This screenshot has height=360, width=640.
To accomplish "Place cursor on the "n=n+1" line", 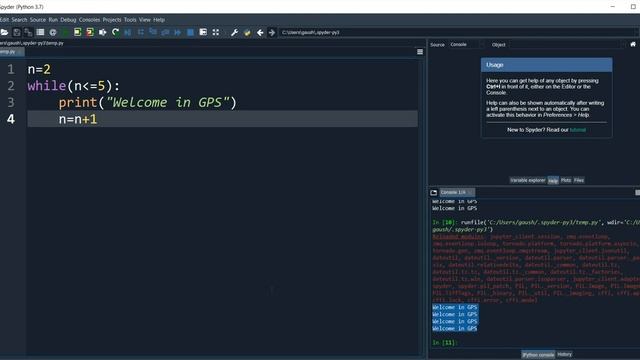I will tap(78, 119).
